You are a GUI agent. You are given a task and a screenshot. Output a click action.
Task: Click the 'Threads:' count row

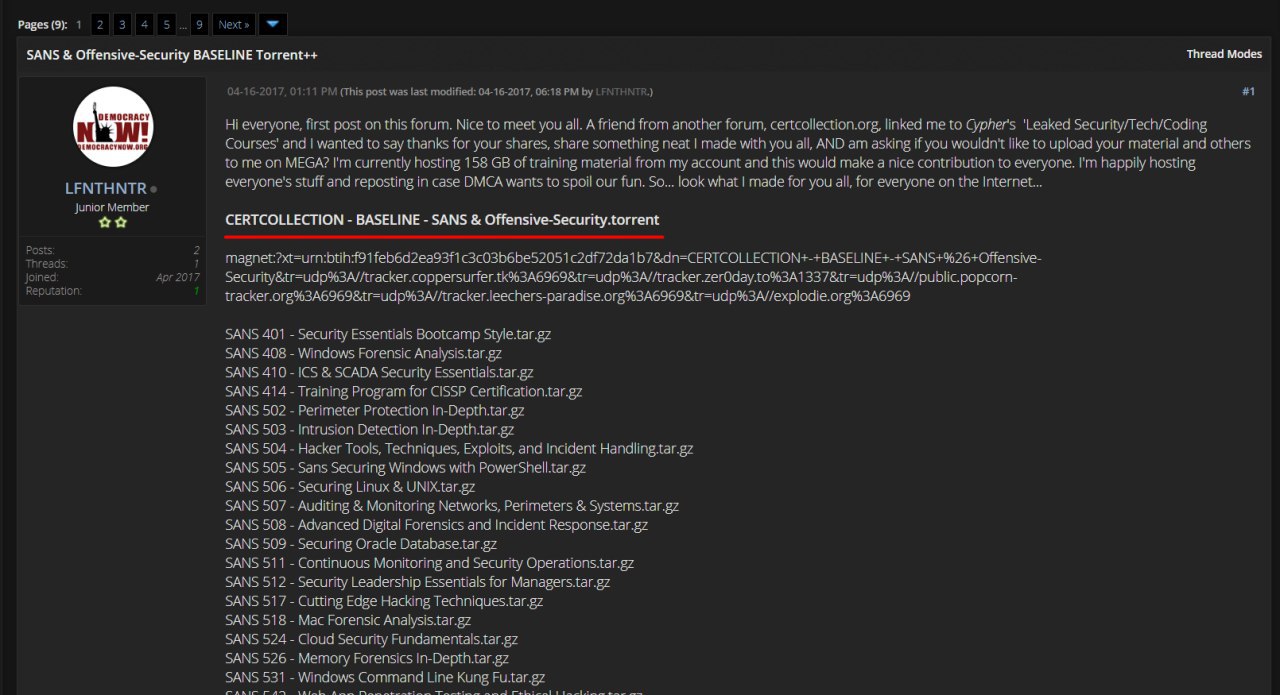(113, 264)
